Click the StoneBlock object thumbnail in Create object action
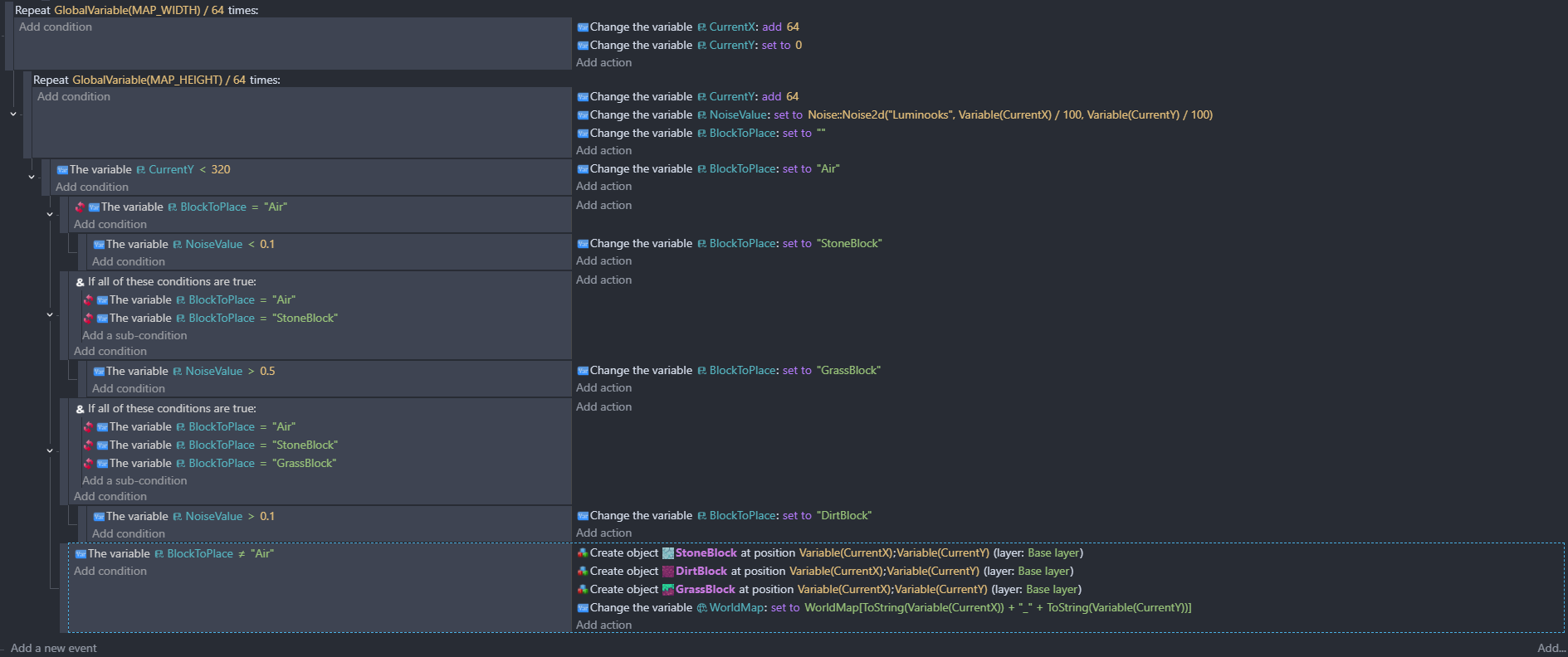Screen dimensions: 1568x657 click(x=667, y=553)
